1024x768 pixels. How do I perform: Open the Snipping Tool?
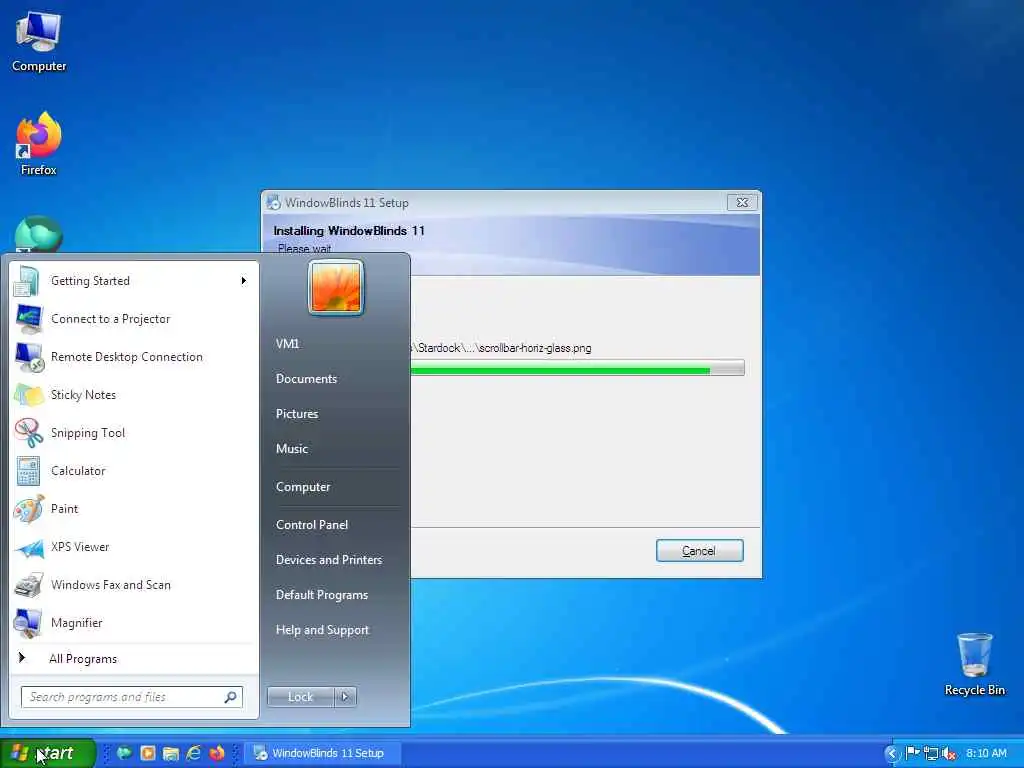tap(134, 432)
